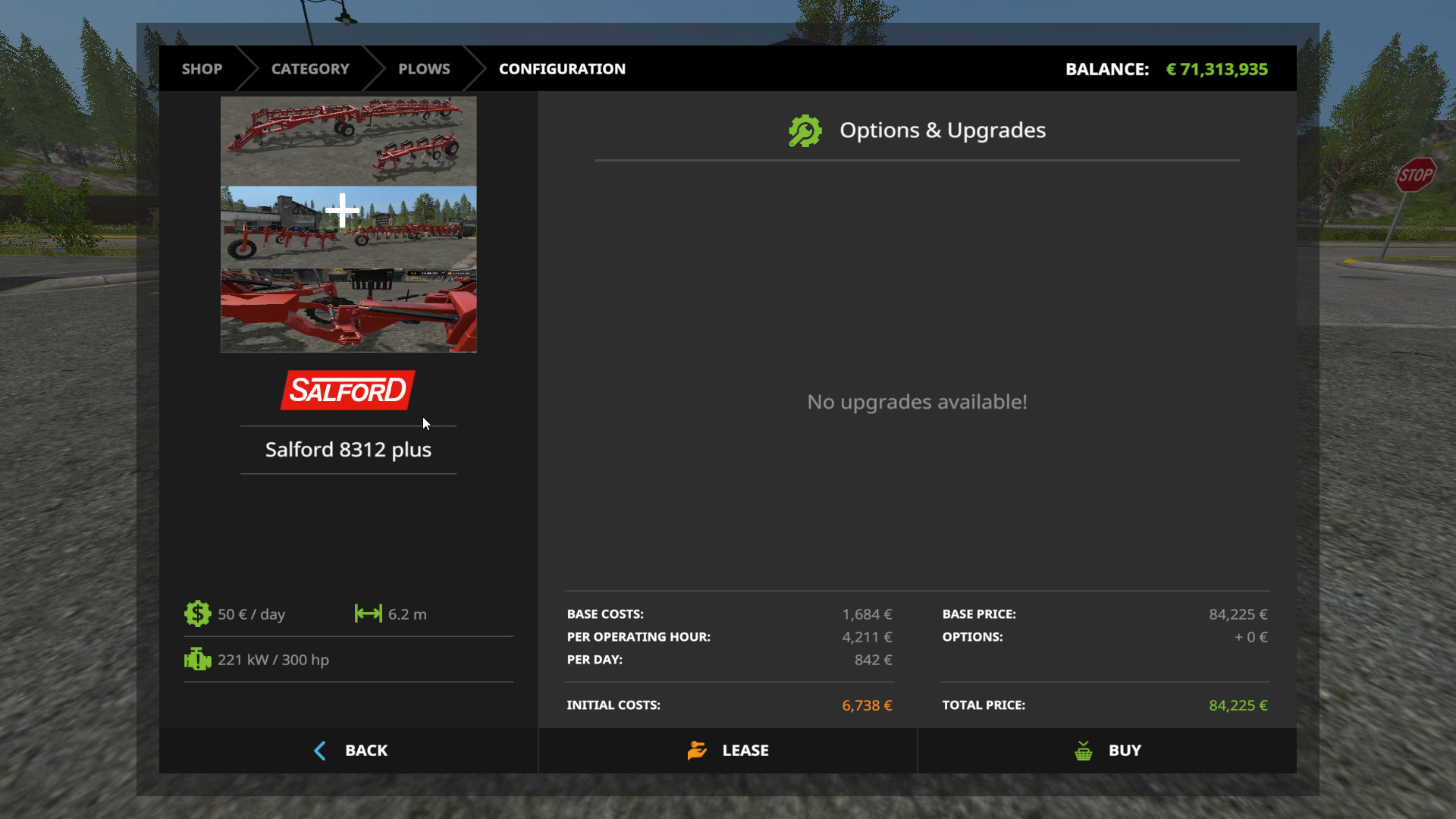Click the engine power requirement icon

(197, 659)
